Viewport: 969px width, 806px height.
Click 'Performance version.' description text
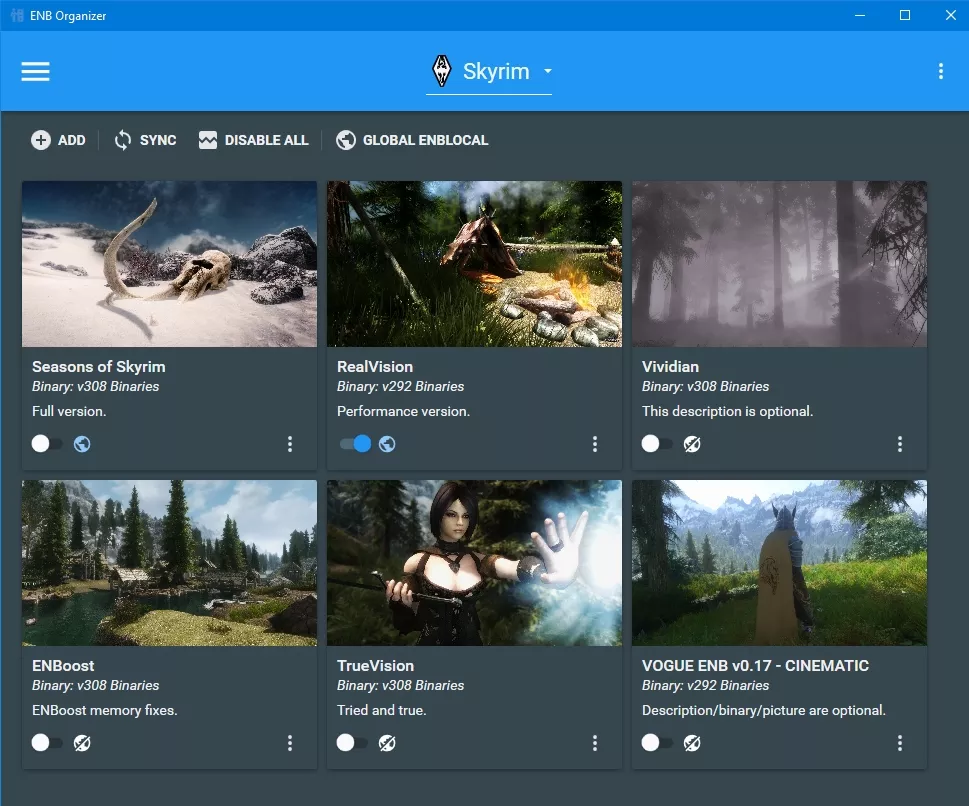click(404, 412)
